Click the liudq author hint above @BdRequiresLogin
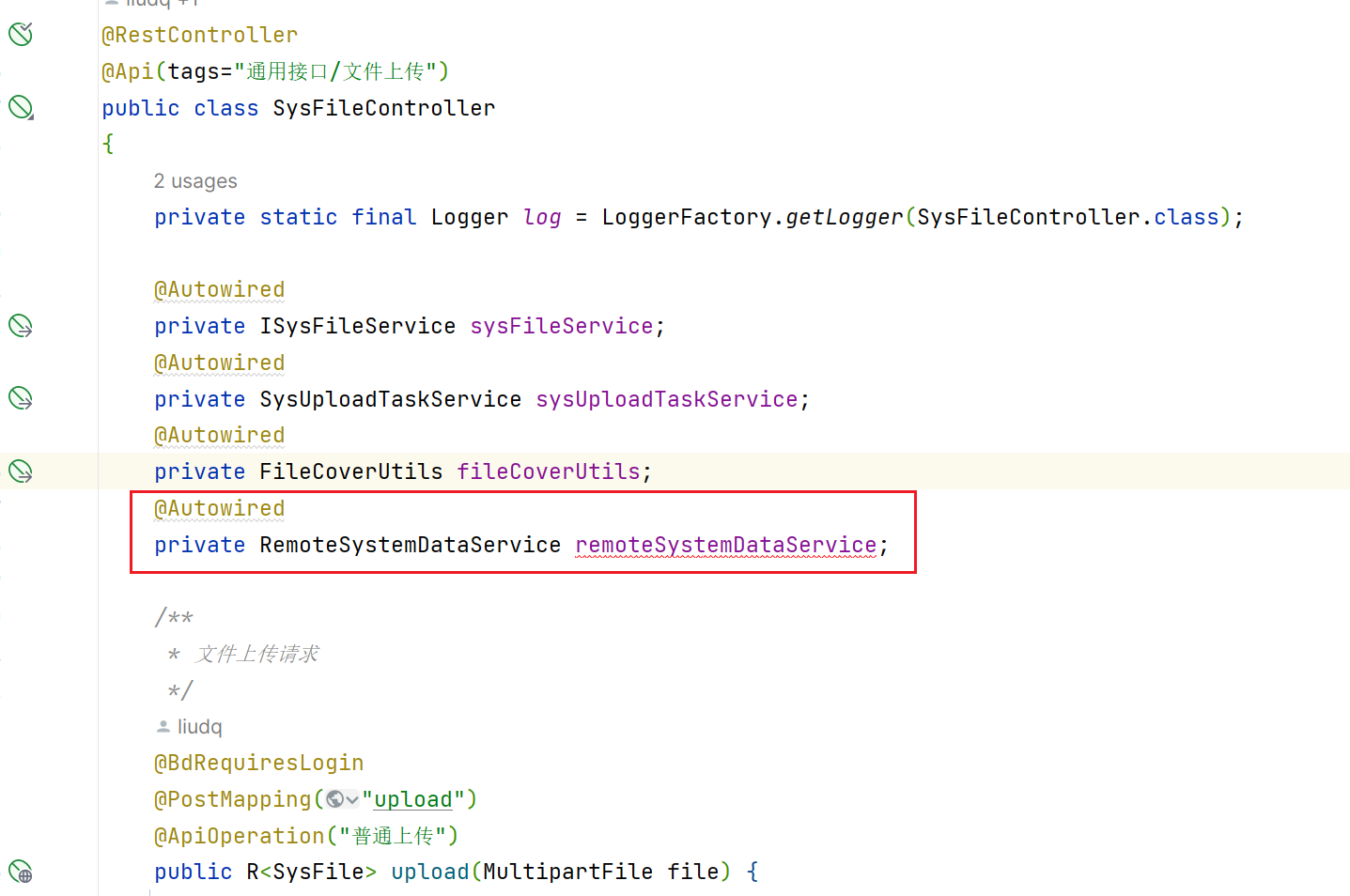1350x896 pixels. pos(199,727)
